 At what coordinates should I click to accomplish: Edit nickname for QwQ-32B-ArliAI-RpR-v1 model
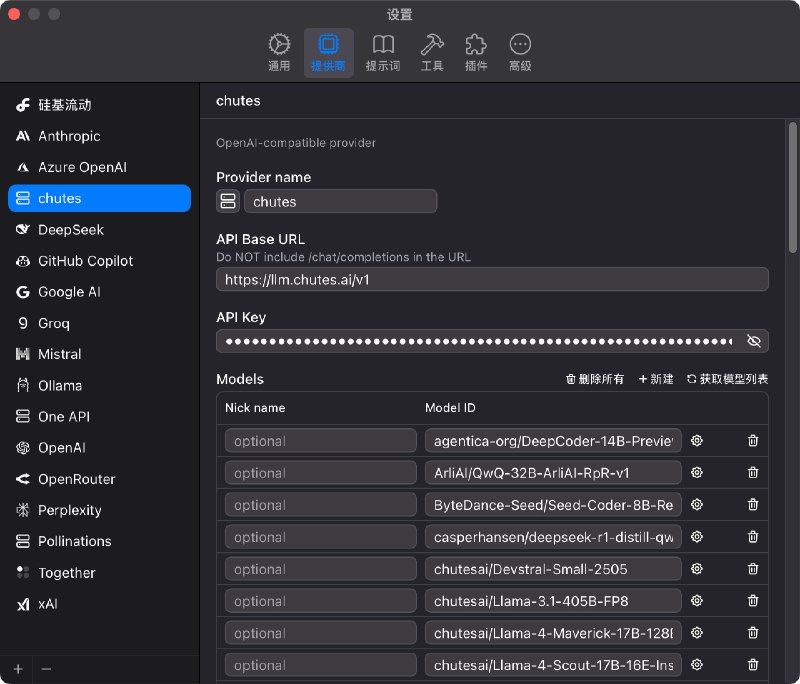[320, 473]
